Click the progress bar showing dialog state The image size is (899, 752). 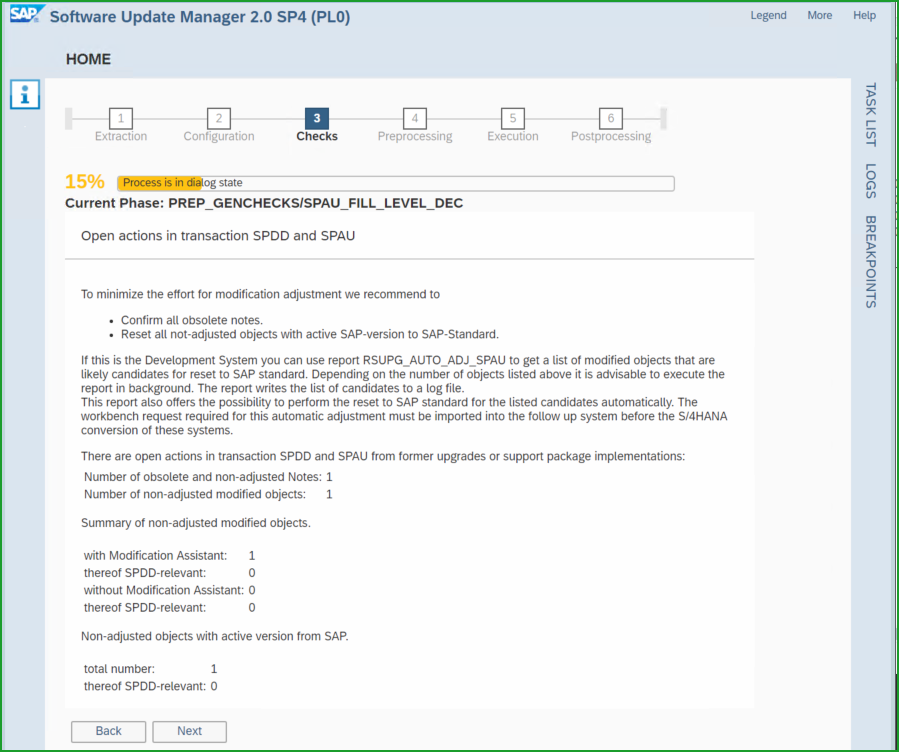click(x=396, y=183)
